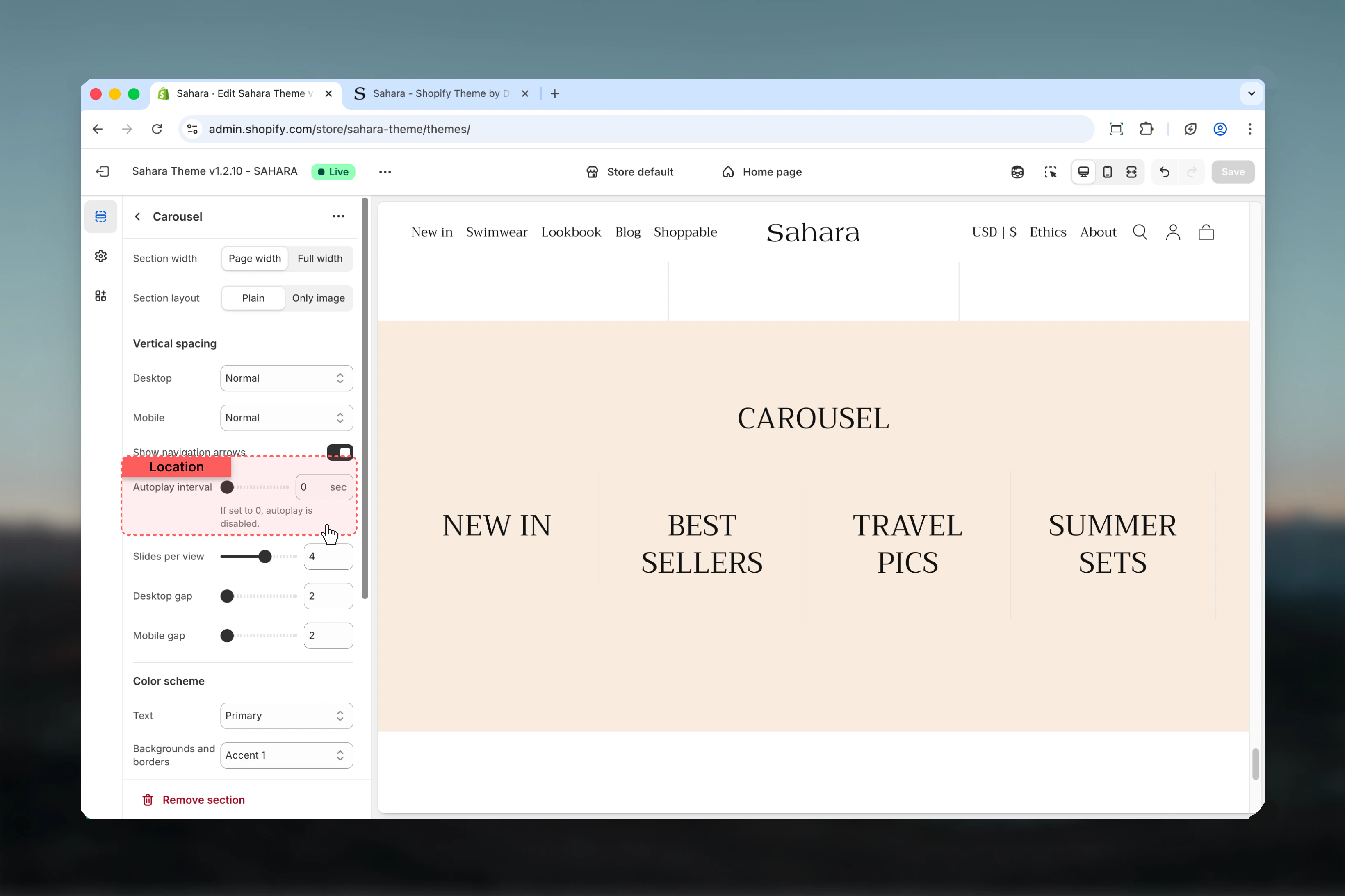Open Theme settings gear icon
This screenshot has width=1345, height=896.
point(100,256)
